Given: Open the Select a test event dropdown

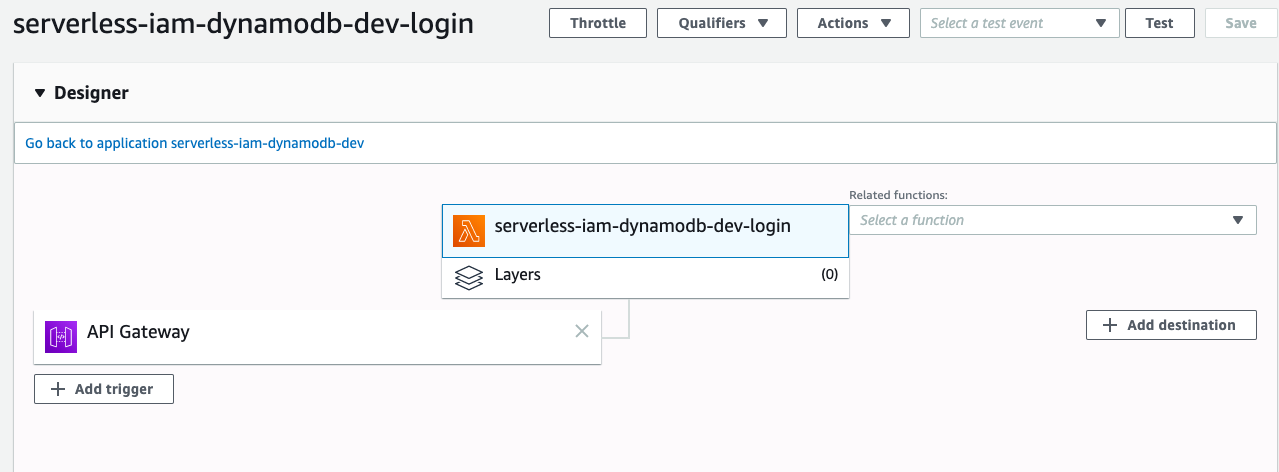Looking at the screenshot, I should 1019,23.
